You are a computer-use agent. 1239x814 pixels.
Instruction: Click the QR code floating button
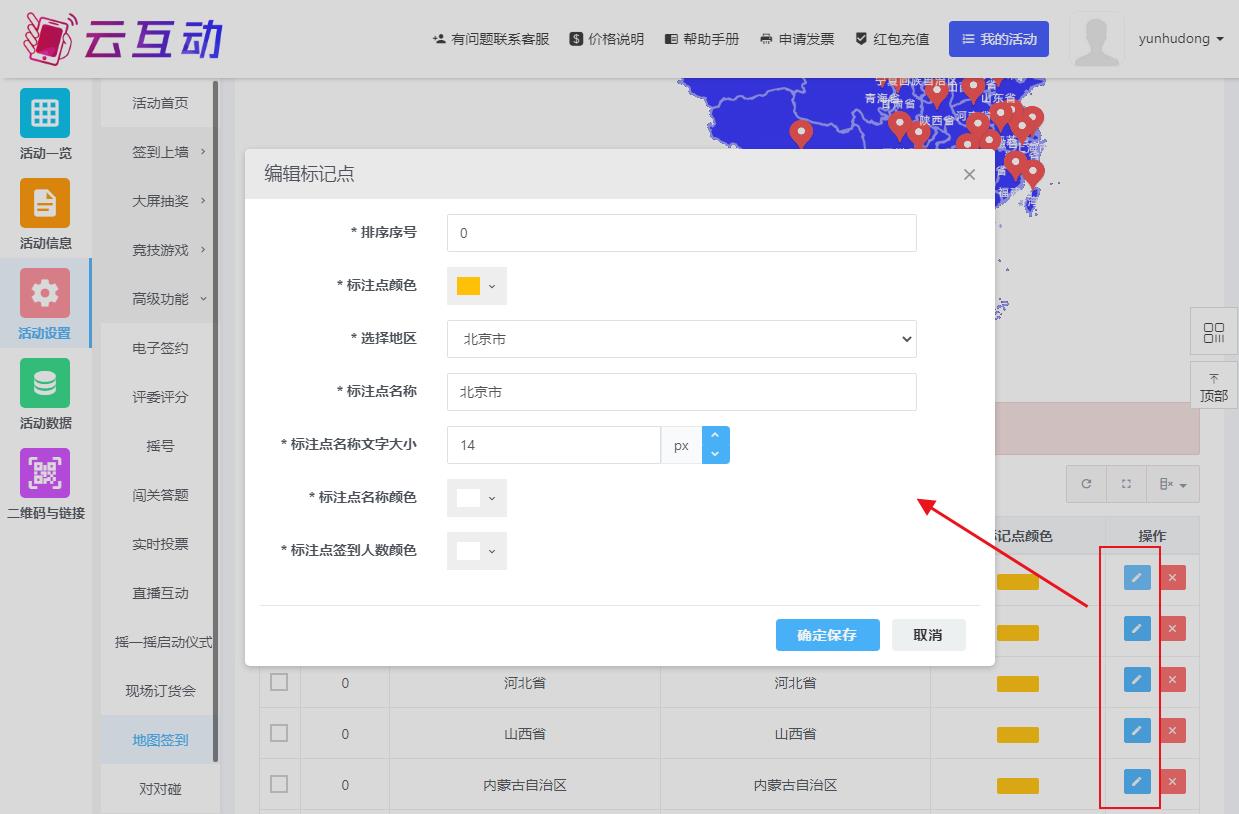[1214, 332]
